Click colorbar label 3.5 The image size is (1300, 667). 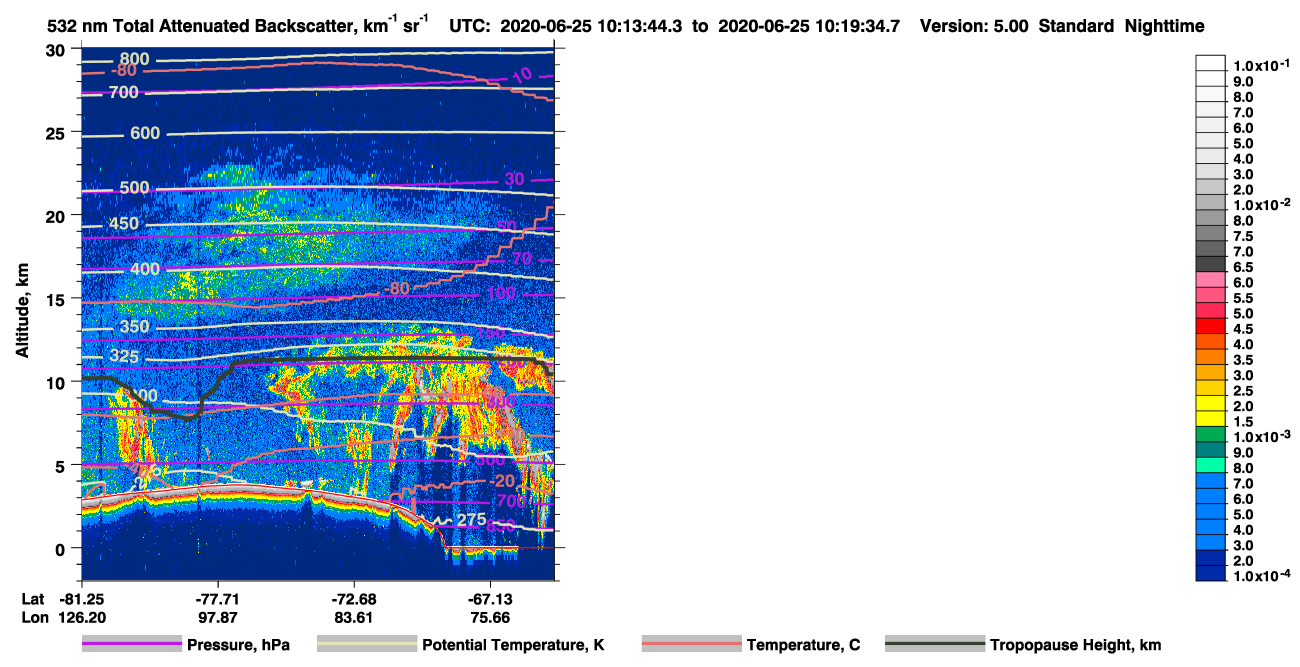pyautogui.click(x=1245, y=360)
